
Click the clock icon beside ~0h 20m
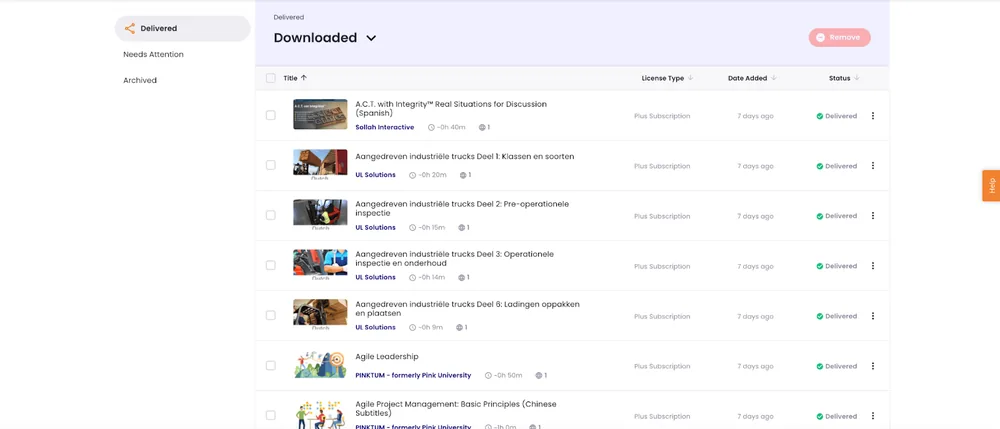(413, 175)
